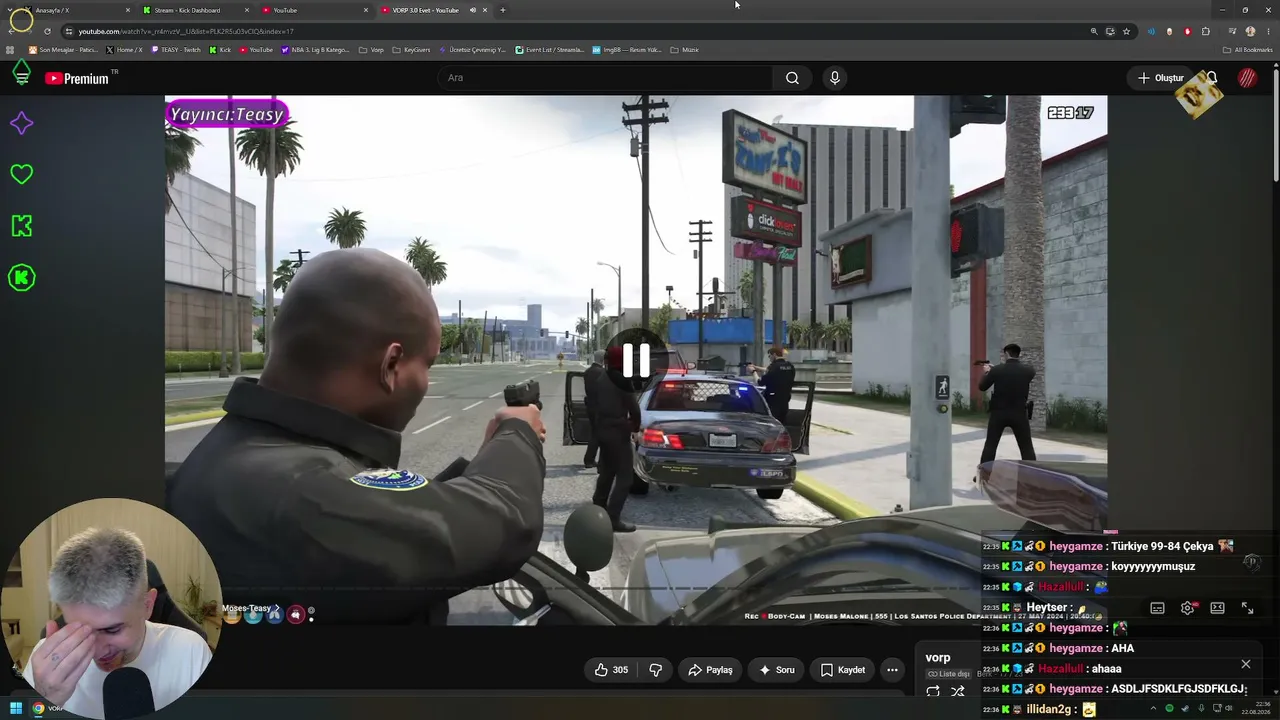Image resolution: width=1280 pixels, height=720 pixels.
Task: Reload the current page
Action: coord(47,31)
